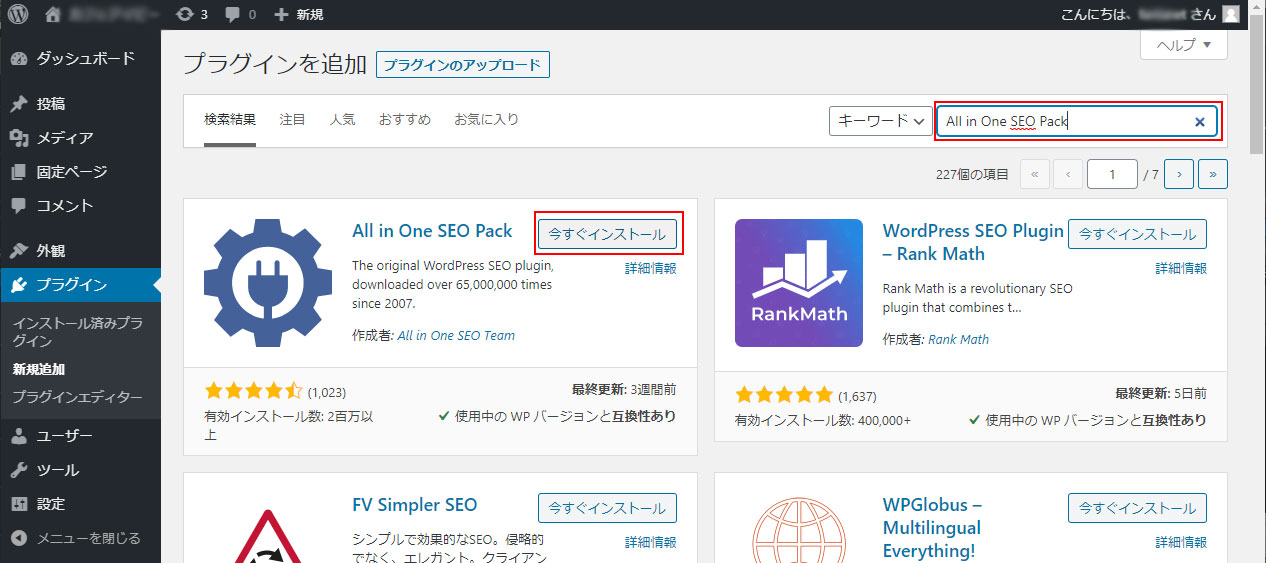Open メディア menu item

point(80,138)
